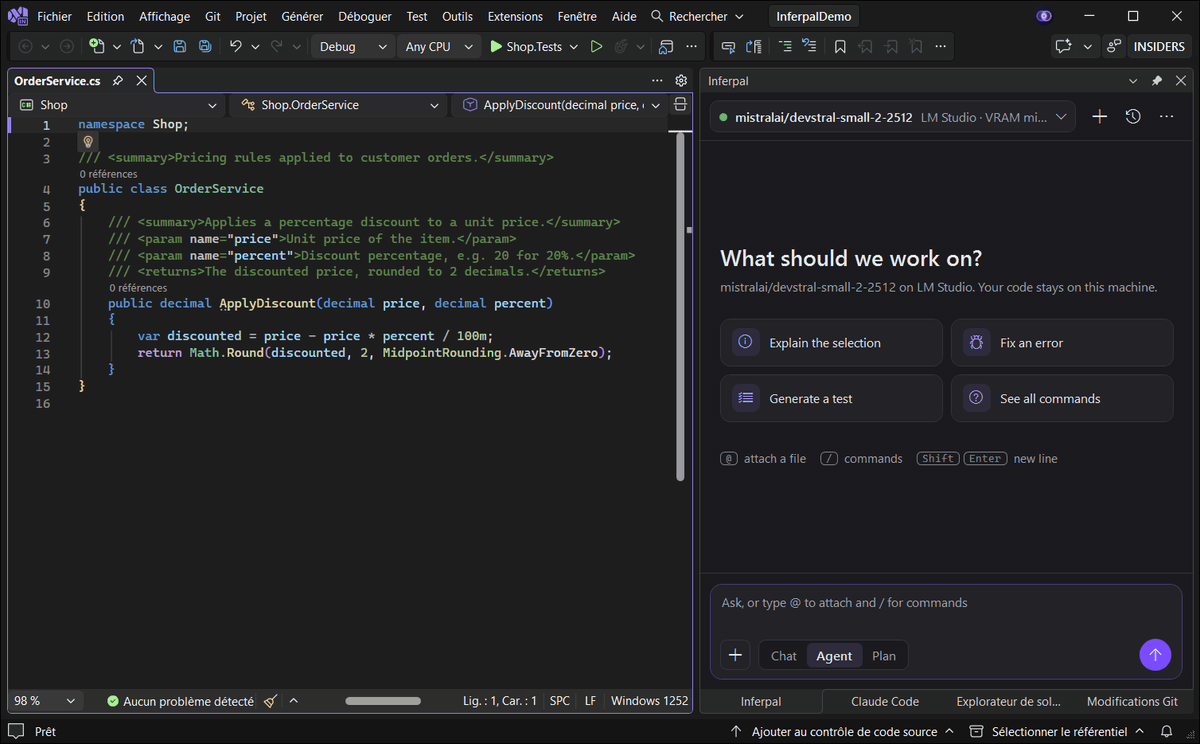Open the Shop.OrderService type dropdown
This screenshot has height=744, width=1200.
click(340, 104)
